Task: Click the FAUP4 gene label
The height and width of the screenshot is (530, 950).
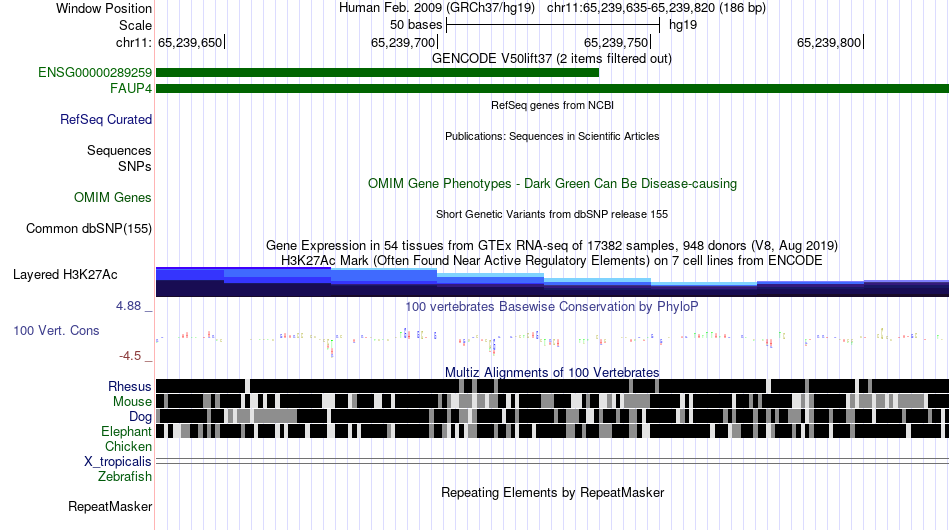Action: (x=131, y=88)
